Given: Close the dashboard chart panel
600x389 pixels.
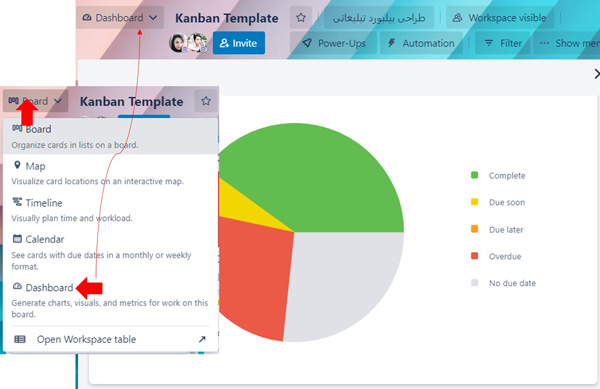Looking at the screenshot, I should tap(597, 73).
